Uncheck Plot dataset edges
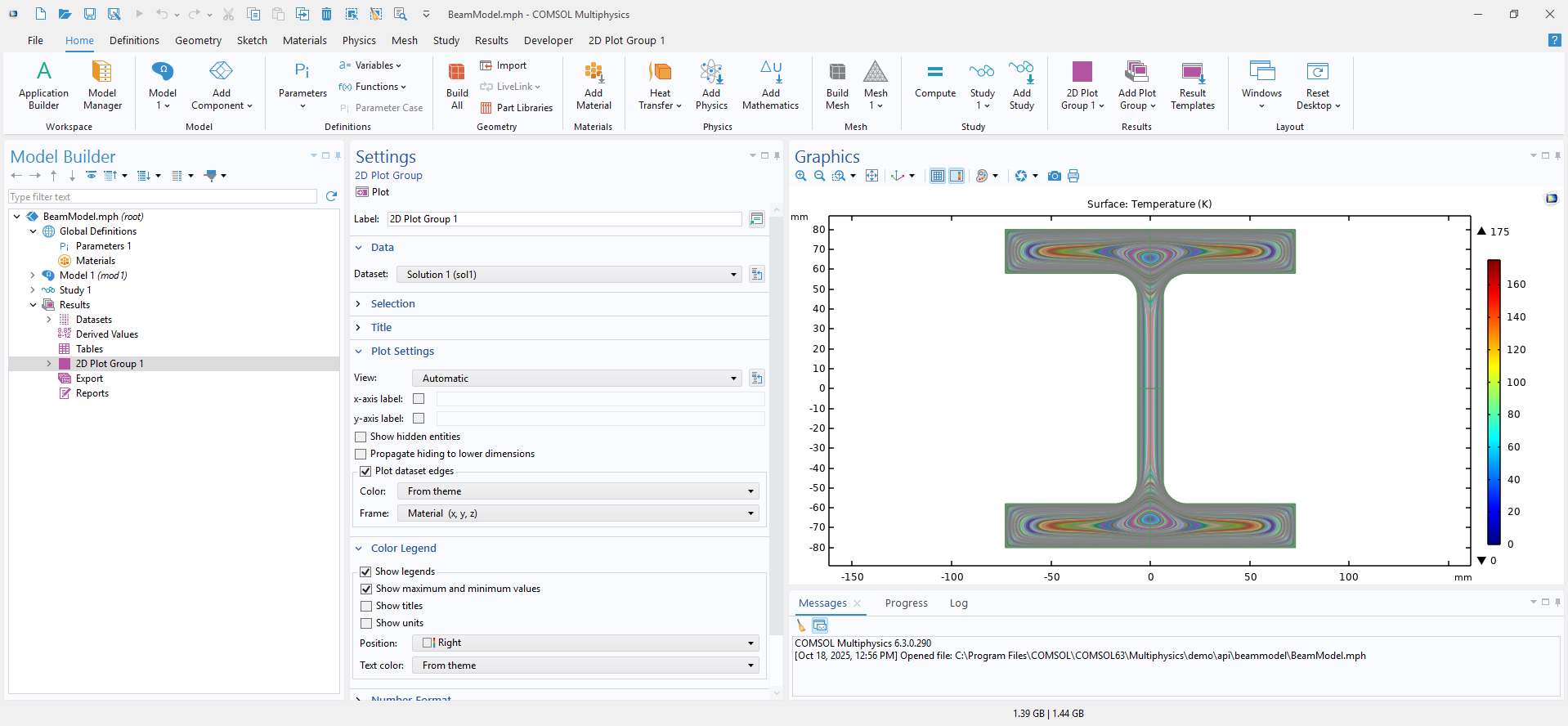The image size is (1568, 726). pos(365,471)
